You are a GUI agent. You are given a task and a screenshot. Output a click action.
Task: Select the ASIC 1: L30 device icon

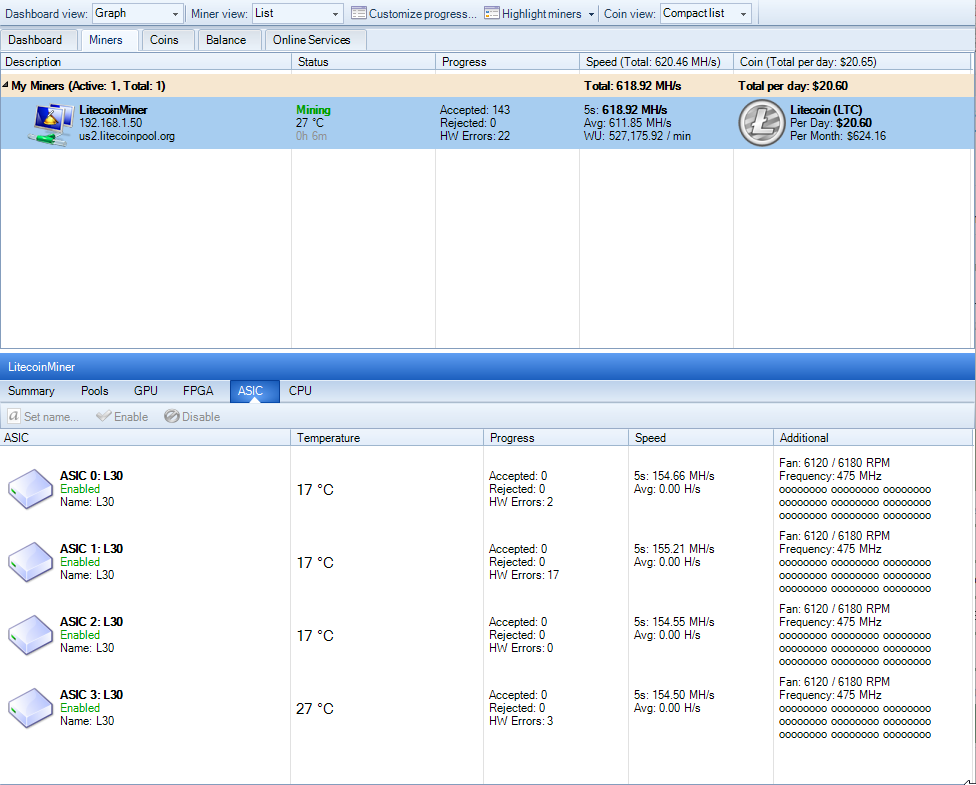coord(30,562)
